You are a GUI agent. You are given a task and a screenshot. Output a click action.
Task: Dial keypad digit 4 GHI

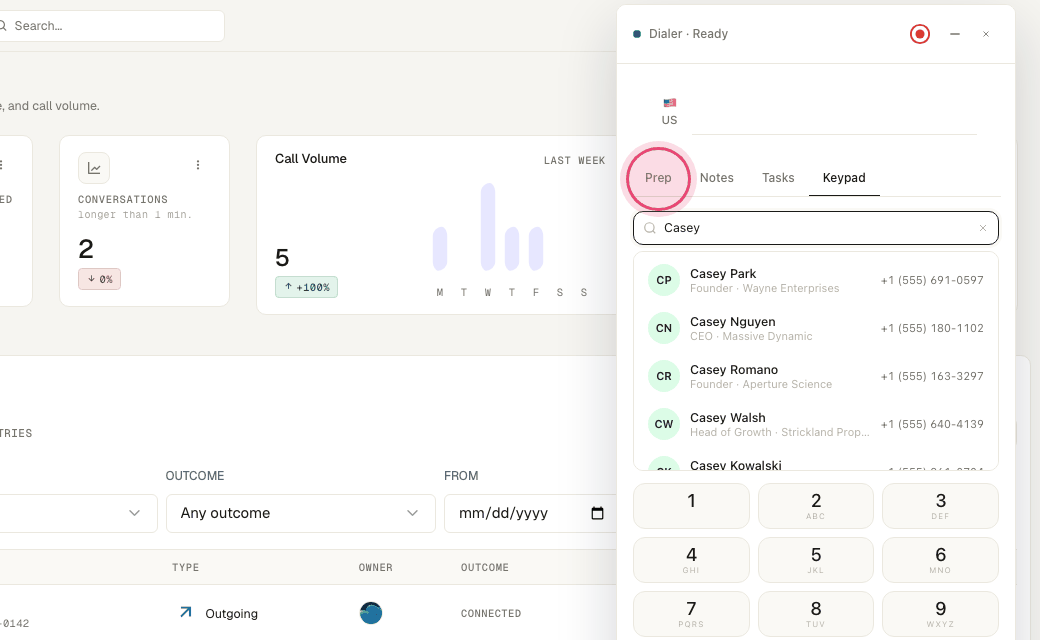click(691, 560)
